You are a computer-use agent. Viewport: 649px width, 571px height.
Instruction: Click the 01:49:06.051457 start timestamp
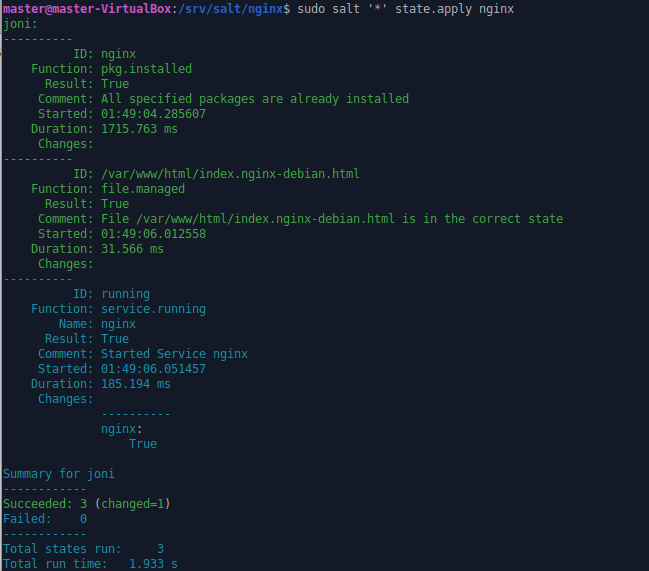153,369
